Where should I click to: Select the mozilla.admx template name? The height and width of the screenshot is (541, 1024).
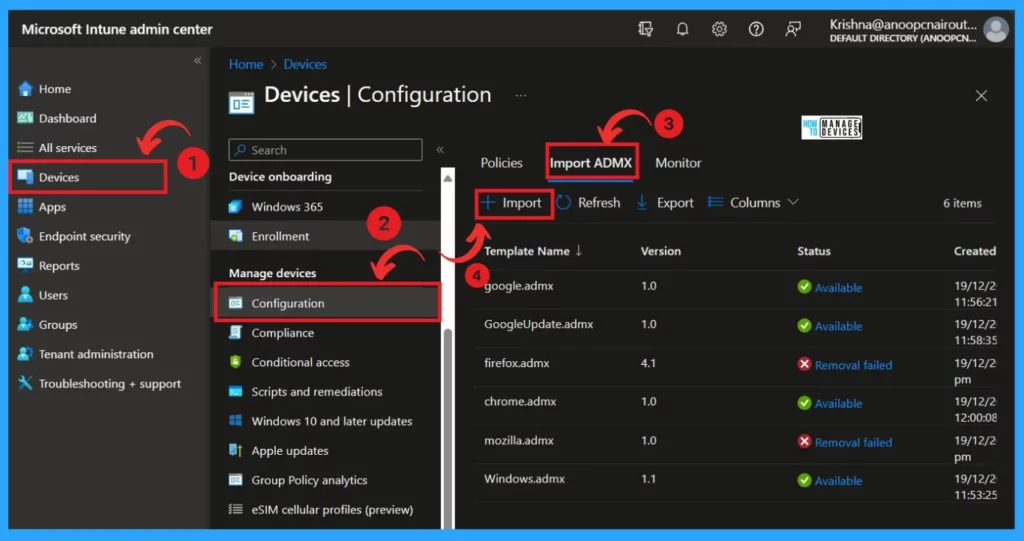(519, 440)
